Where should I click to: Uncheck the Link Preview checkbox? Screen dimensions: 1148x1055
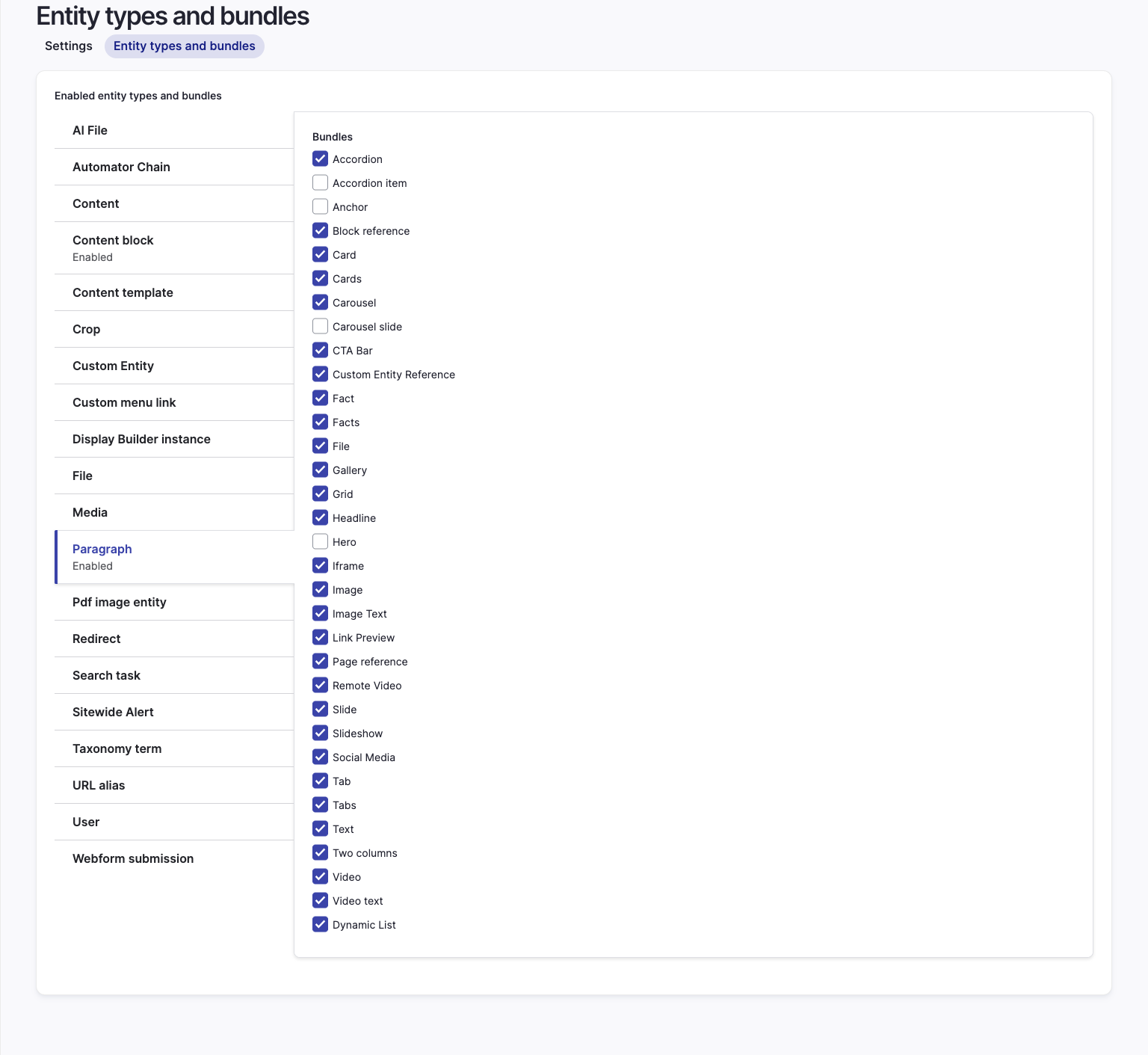320,637
